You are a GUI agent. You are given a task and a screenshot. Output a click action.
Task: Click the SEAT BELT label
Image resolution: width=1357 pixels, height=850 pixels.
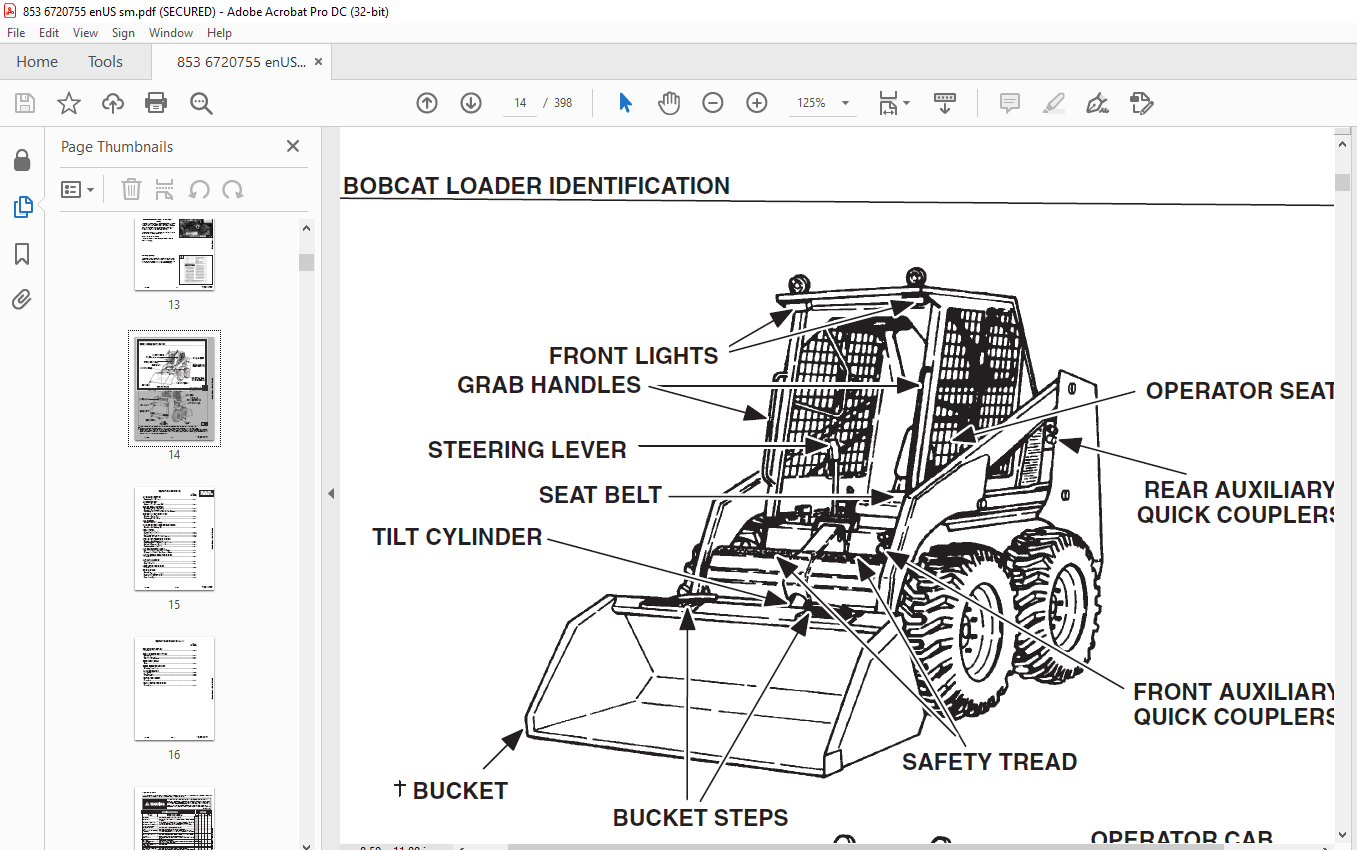(x=600, y=495)
